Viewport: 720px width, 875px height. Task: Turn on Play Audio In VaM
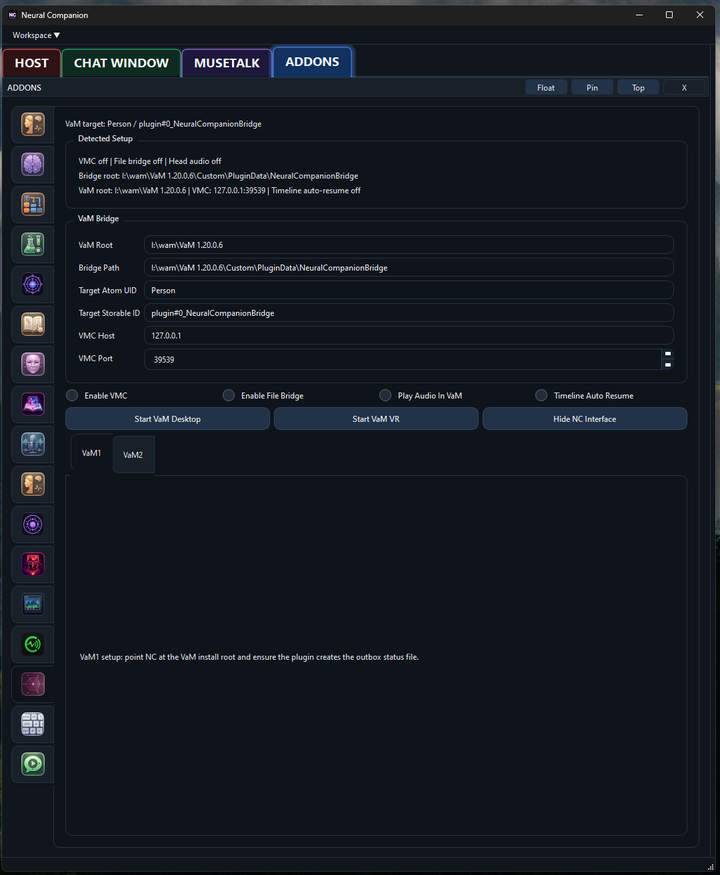click(385, 395)
